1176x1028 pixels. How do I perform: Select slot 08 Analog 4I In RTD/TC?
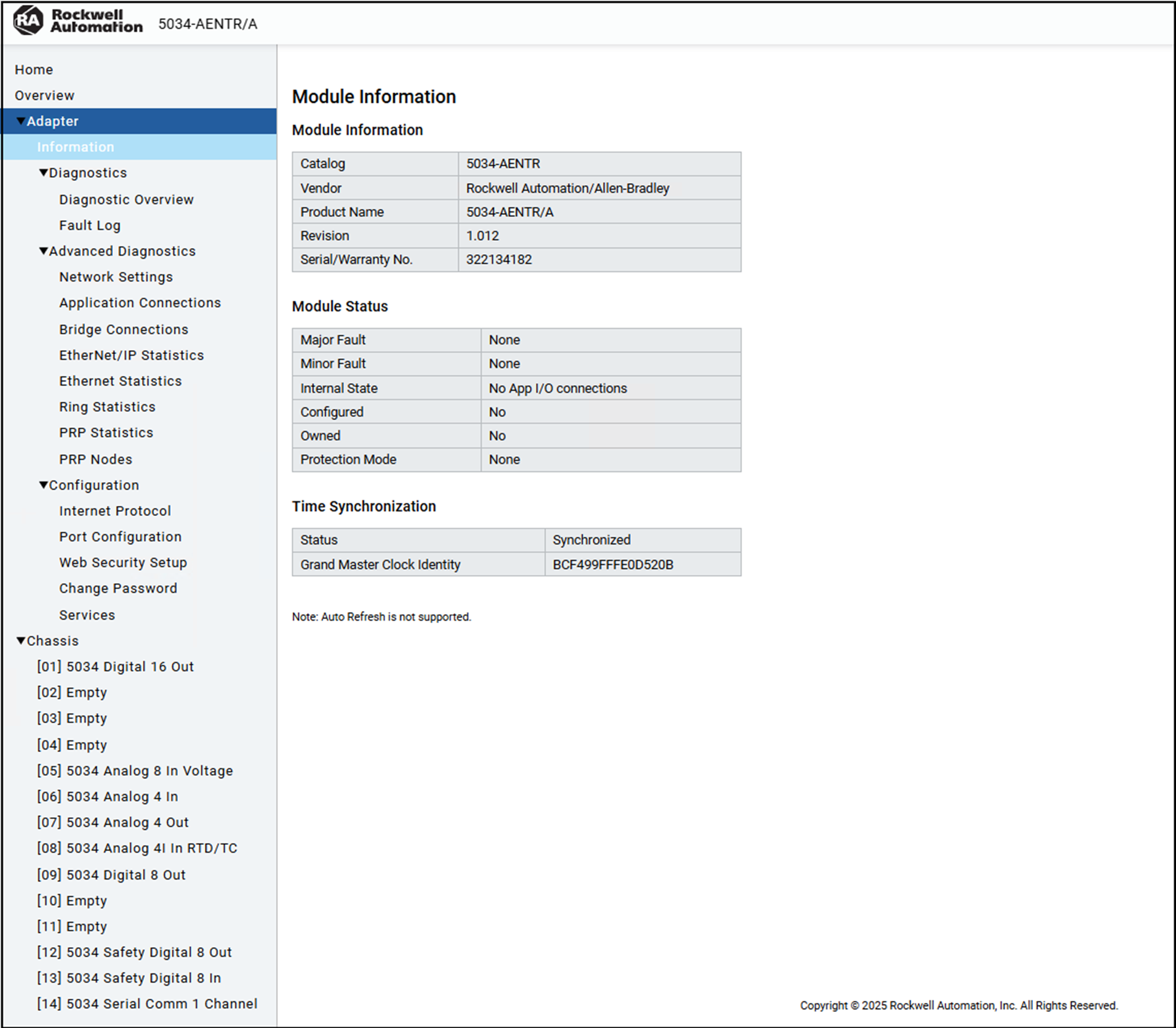(137, 848)
